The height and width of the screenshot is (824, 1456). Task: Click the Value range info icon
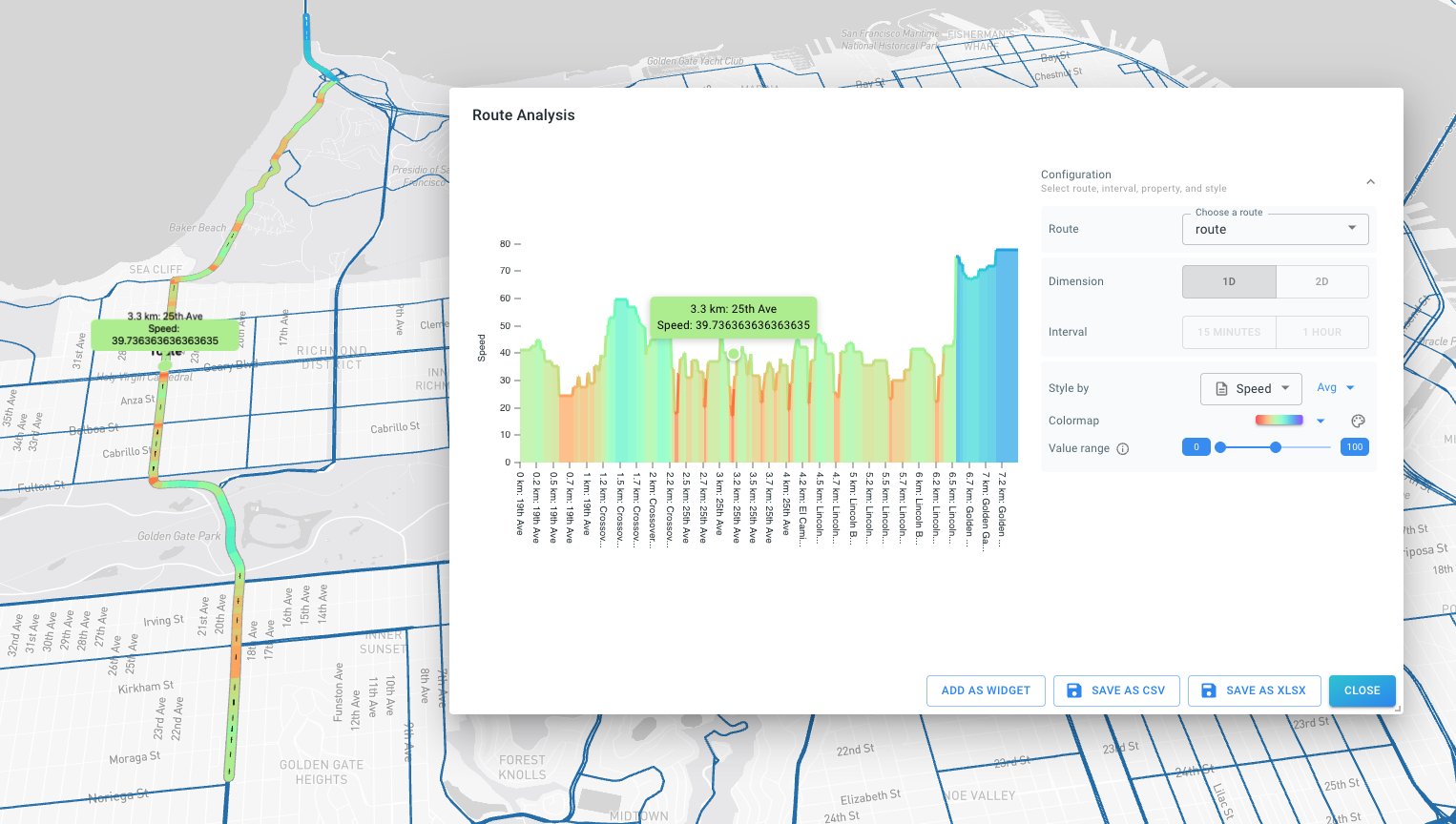point(1123,448)
